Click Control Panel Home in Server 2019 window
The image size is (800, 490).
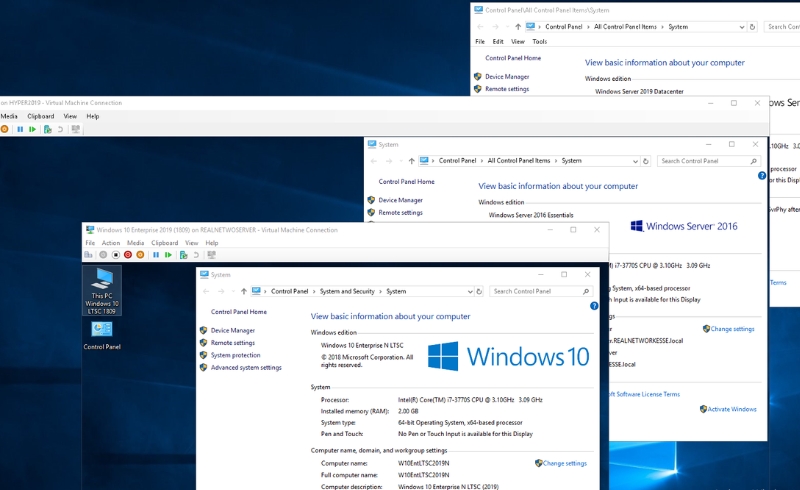513,58
